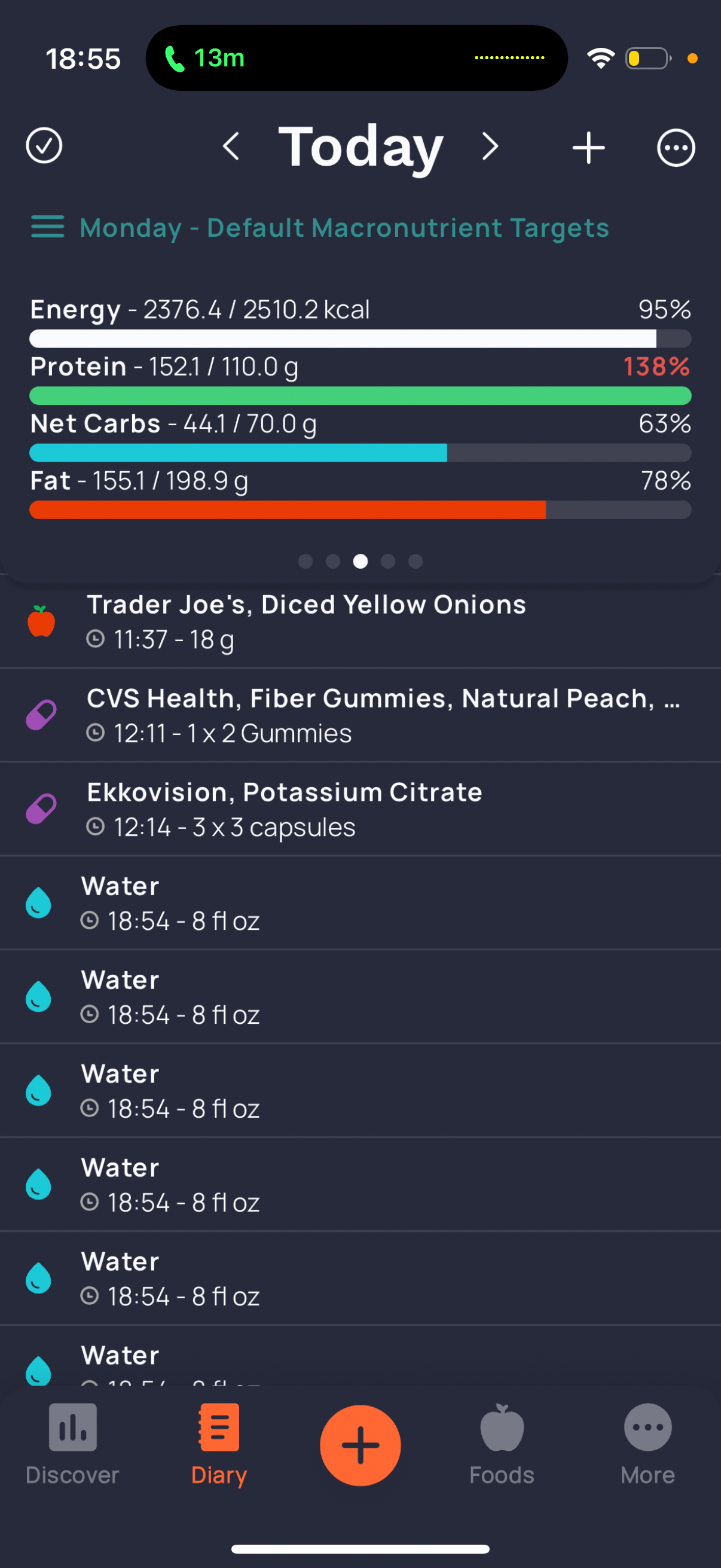Open the hamburger menu beside Macronutrient Targets
Viewport: 721px width, 1568px height.
click(47, 227)
